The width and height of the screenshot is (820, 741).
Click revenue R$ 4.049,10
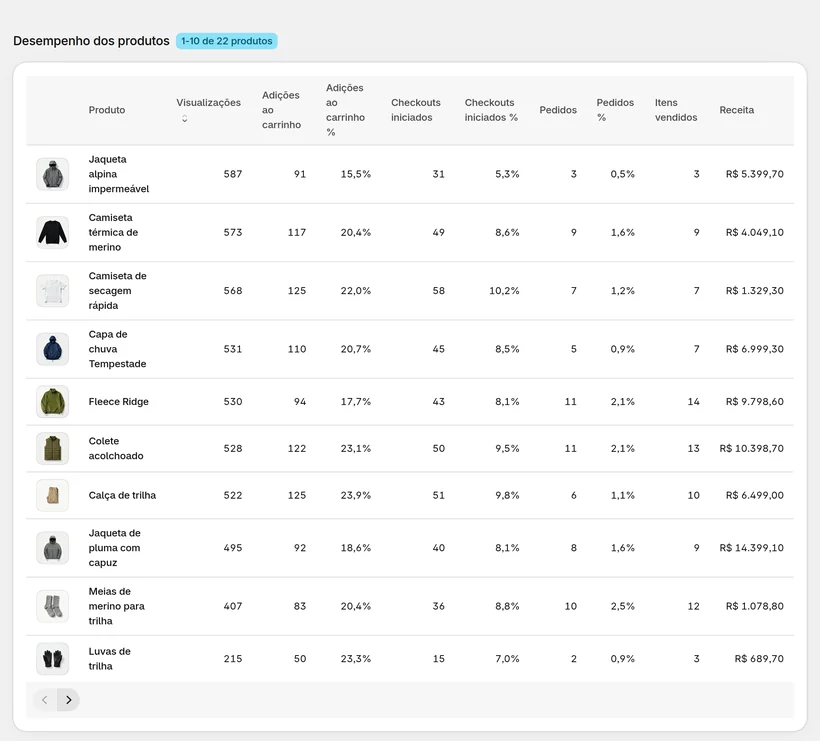point(755,232)
